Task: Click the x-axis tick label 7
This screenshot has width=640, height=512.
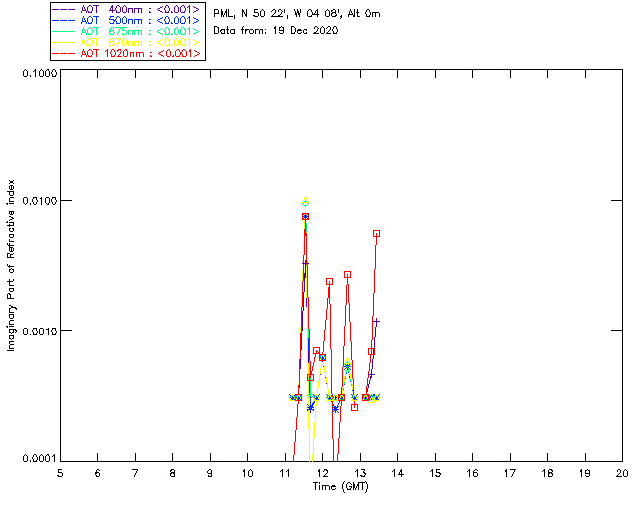Action: [x=135, y=474]
